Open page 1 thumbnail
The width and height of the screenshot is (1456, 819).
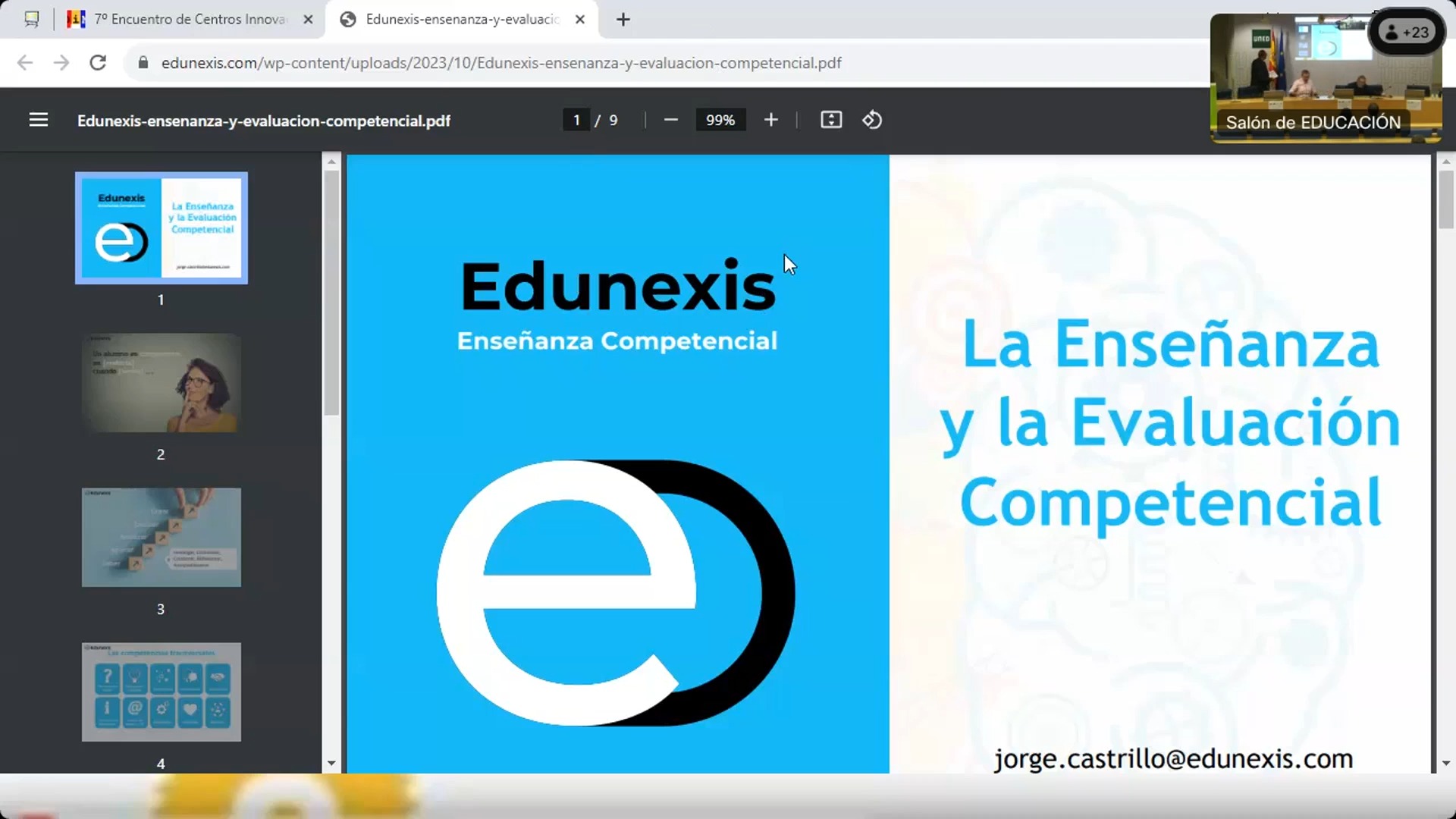tap(161, 227)
